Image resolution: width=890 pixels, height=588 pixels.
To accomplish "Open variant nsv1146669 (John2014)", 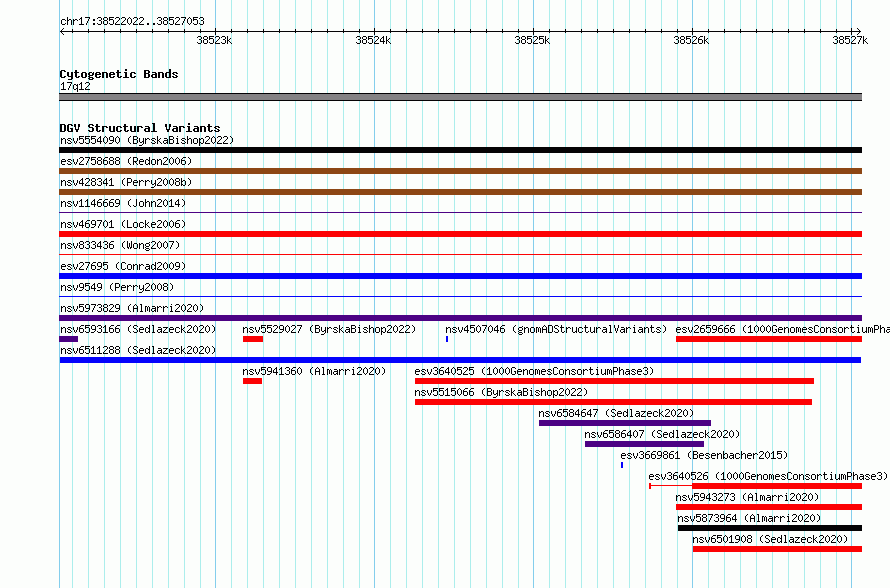I will coord(123,203).
